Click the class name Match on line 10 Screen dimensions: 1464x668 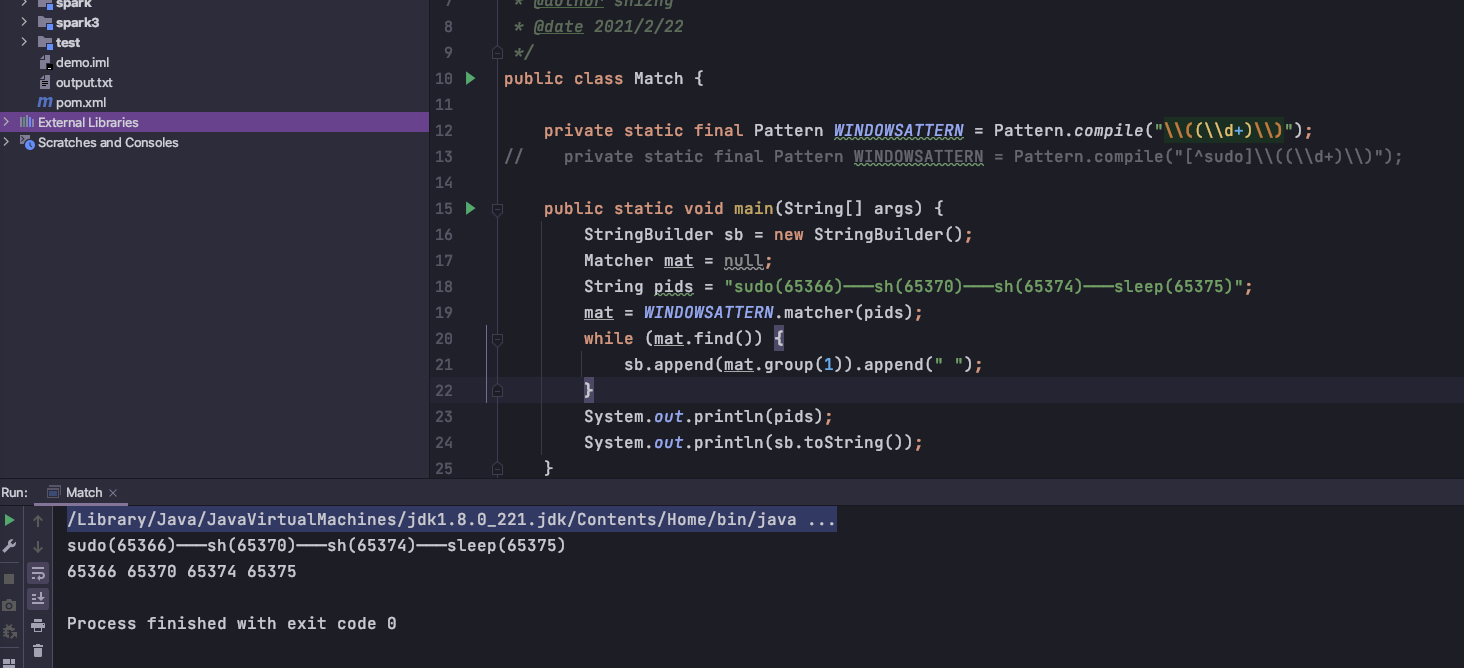coord(659,78)
